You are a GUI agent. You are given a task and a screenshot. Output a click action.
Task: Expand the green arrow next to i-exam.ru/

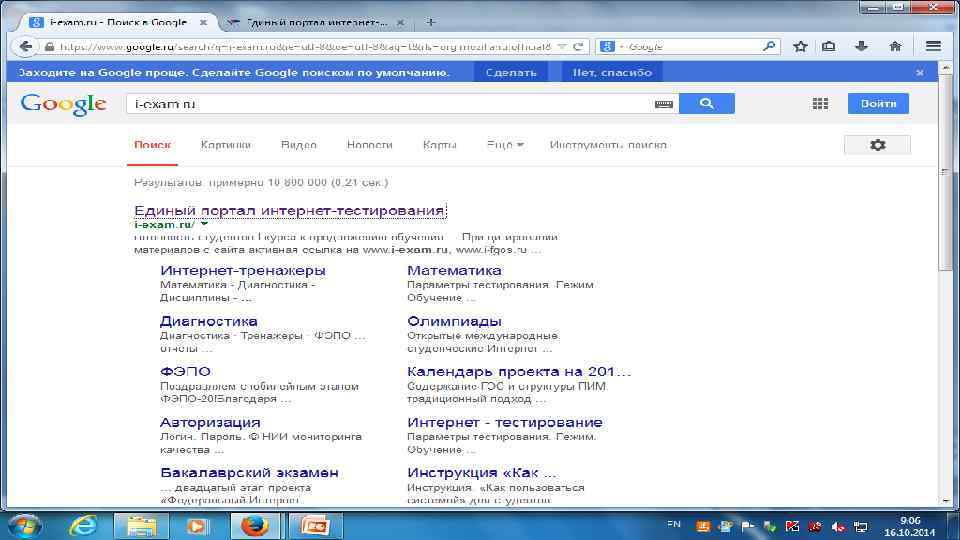pyautogui.click(x=204, y=224)
